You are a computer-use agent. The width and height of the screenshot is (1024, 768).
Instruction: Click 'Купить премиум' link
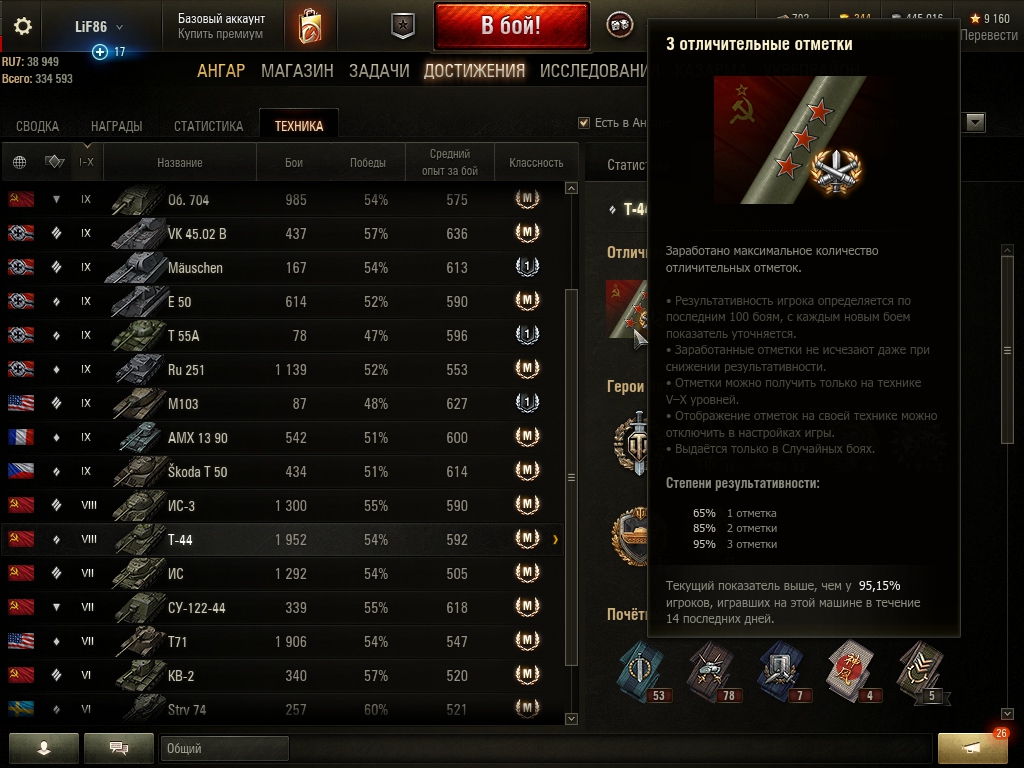click(x=221, y=34)
